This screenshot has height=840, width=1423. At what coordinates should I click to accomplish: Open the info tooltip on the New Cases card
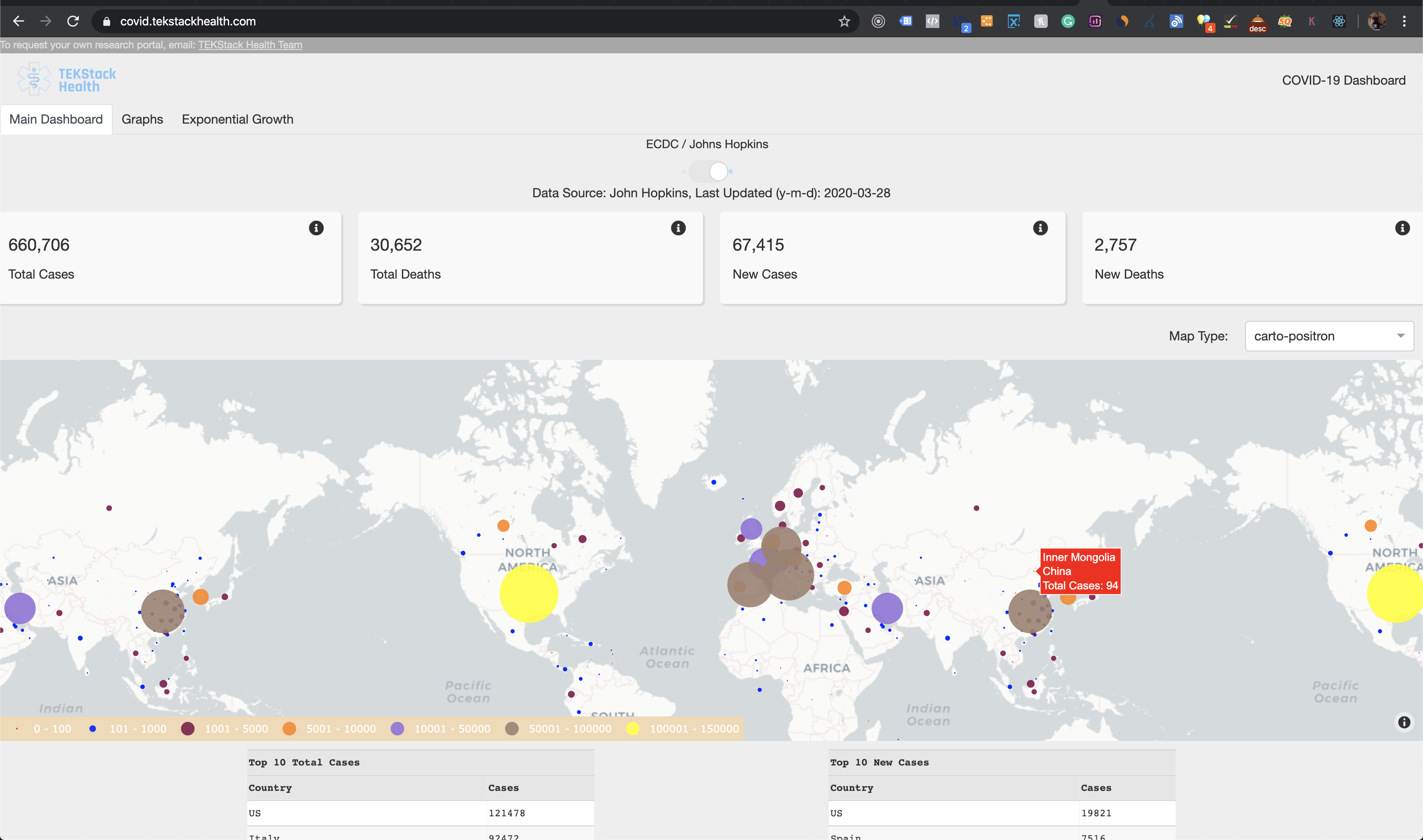click(1041, 228)
